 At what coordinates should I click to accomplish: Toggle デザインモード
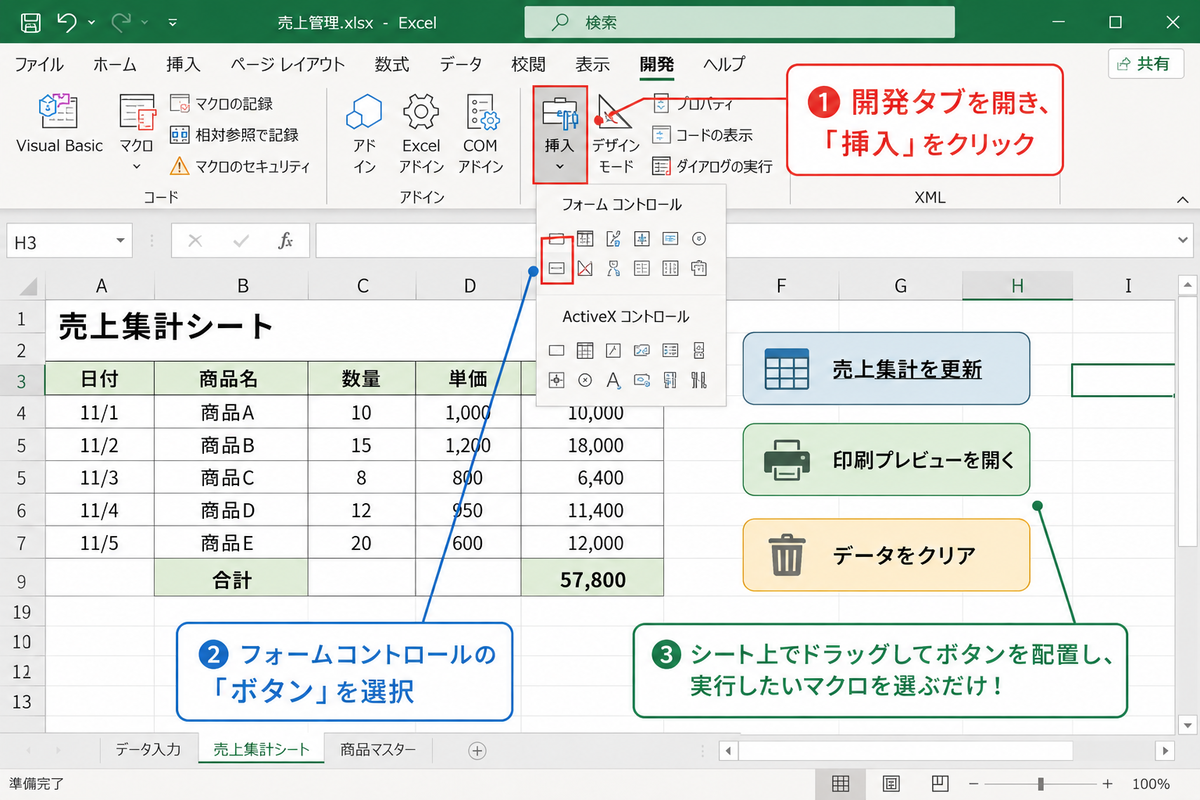[x=617, y=134]
